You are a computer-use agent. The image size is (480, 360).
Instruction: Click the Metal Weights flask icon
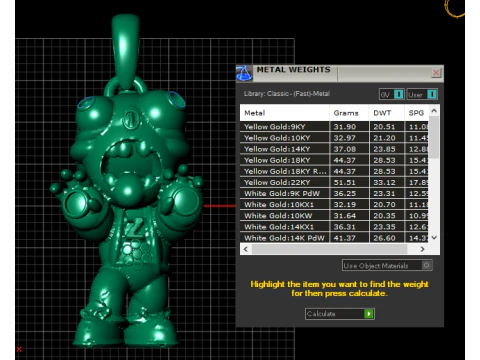pos(244,73)
